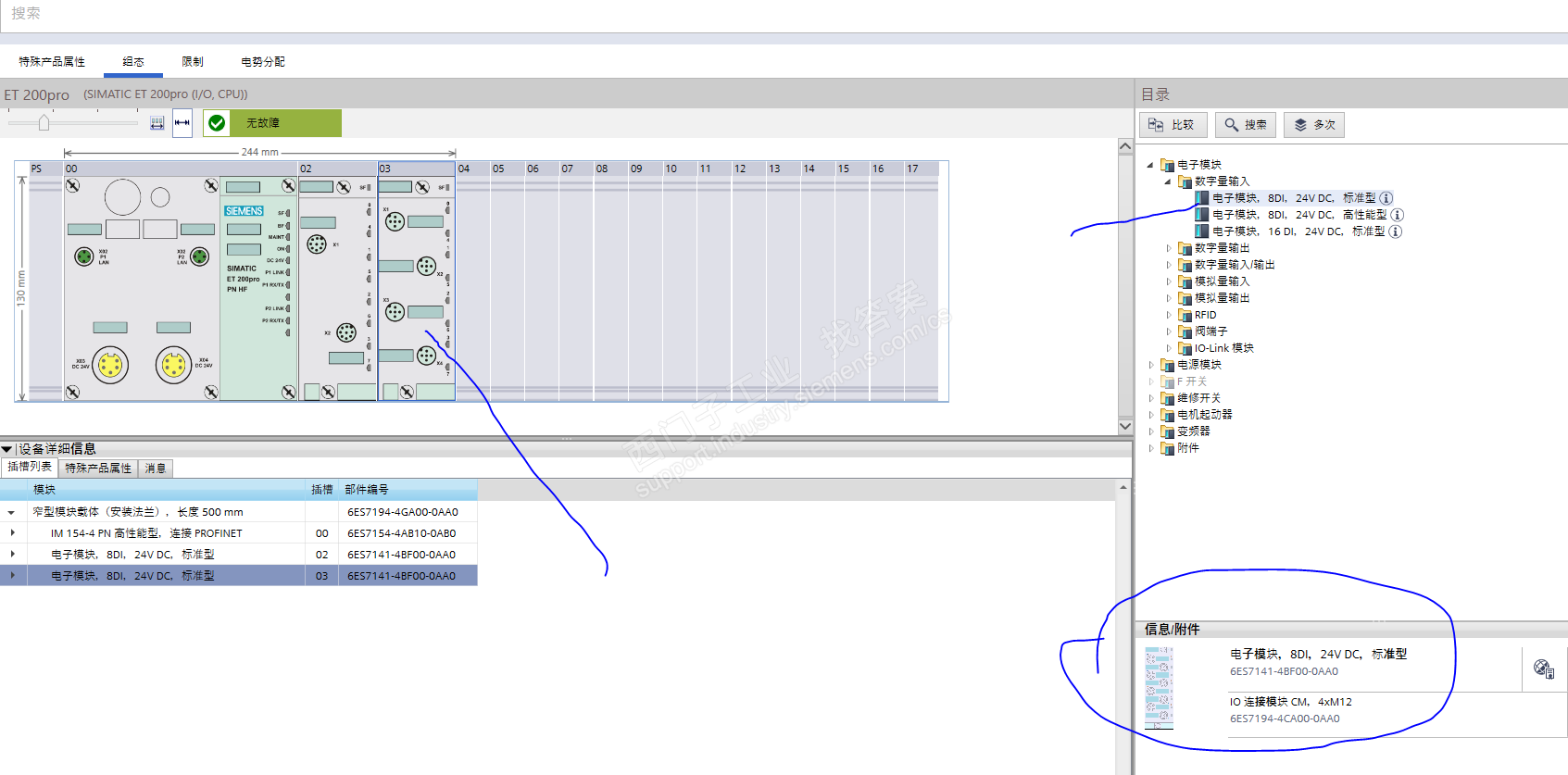The image size is (1568, 775).
Task: Click the search field at the top
Action: [784, 15]
